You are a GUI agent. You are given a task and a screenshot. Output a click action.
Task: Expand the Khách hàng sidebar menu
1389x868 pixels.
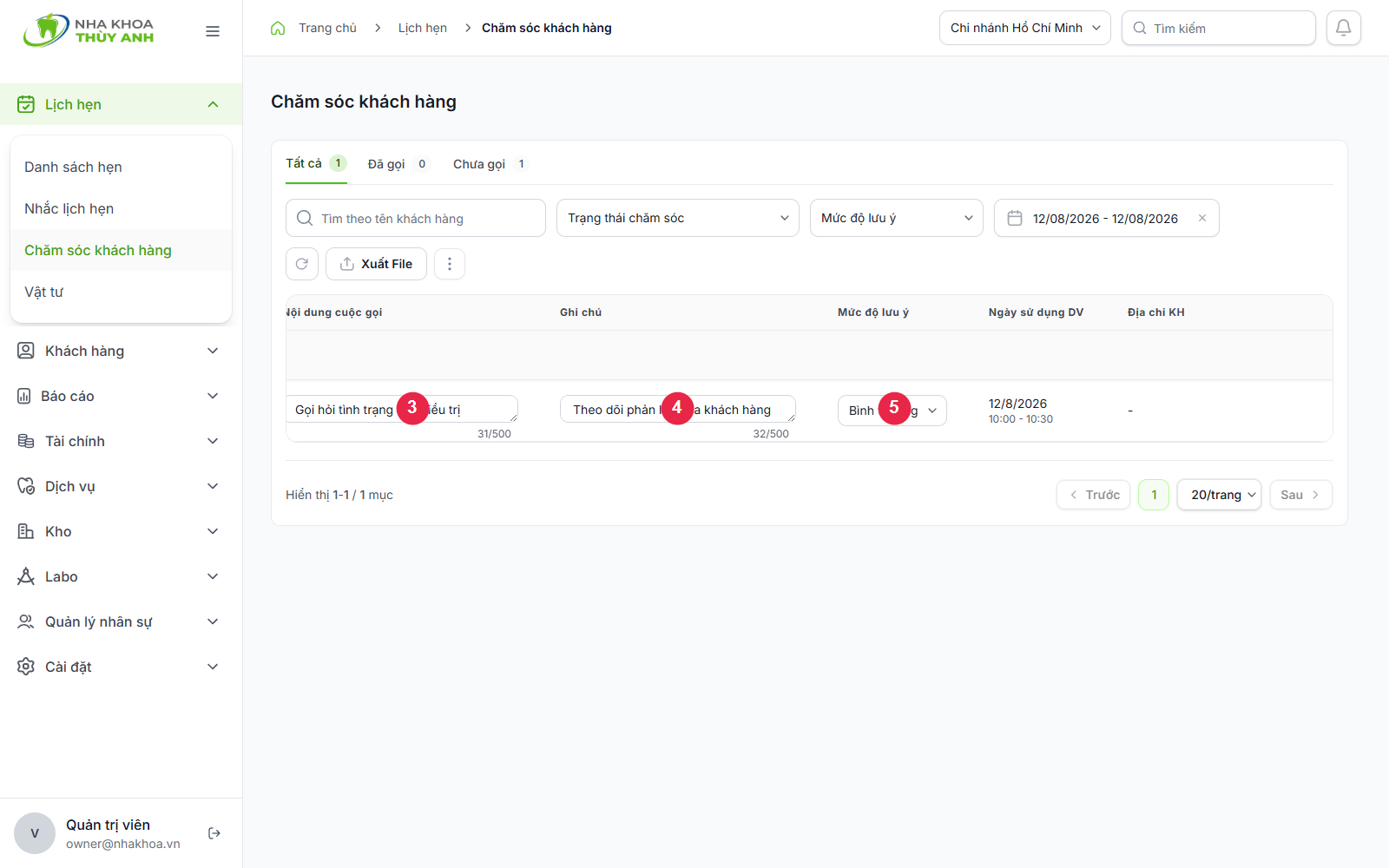click(x=122, y=351)
